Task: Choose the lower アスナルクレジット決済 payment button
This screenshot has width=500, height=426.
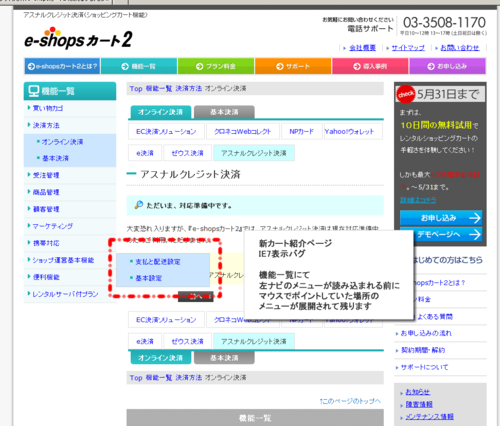Action: coord(254,341)
